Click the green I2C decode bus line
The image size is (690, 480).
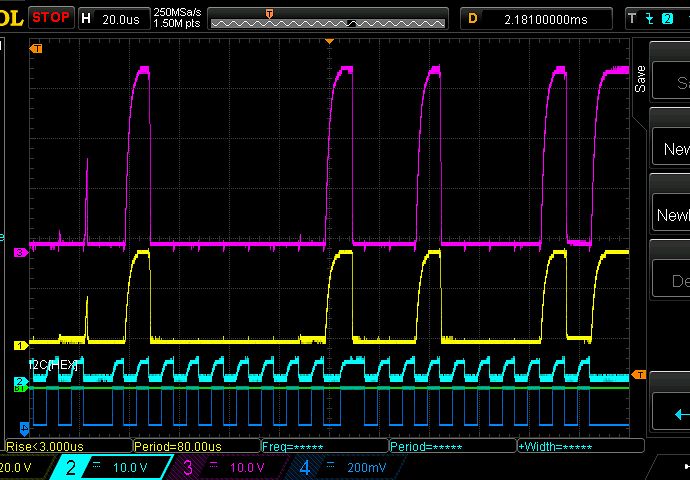coord(329,388)
